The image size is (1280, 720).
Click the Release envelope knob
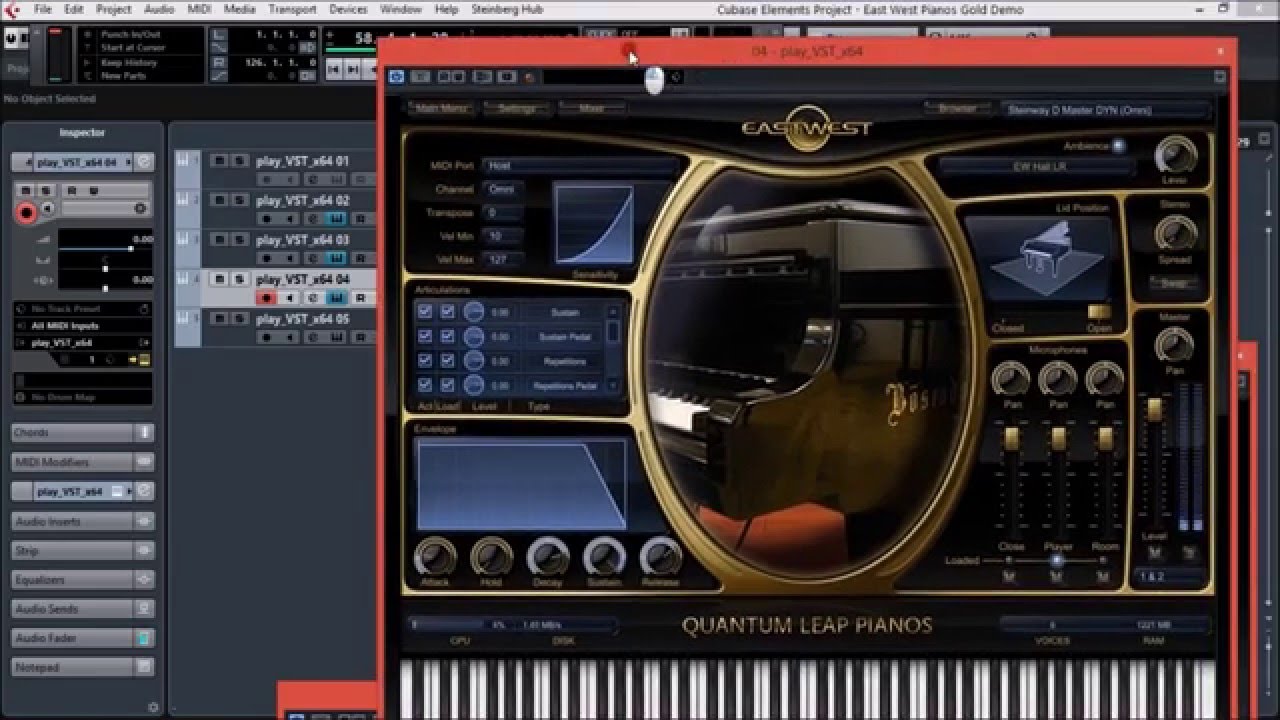coord(660,557)
